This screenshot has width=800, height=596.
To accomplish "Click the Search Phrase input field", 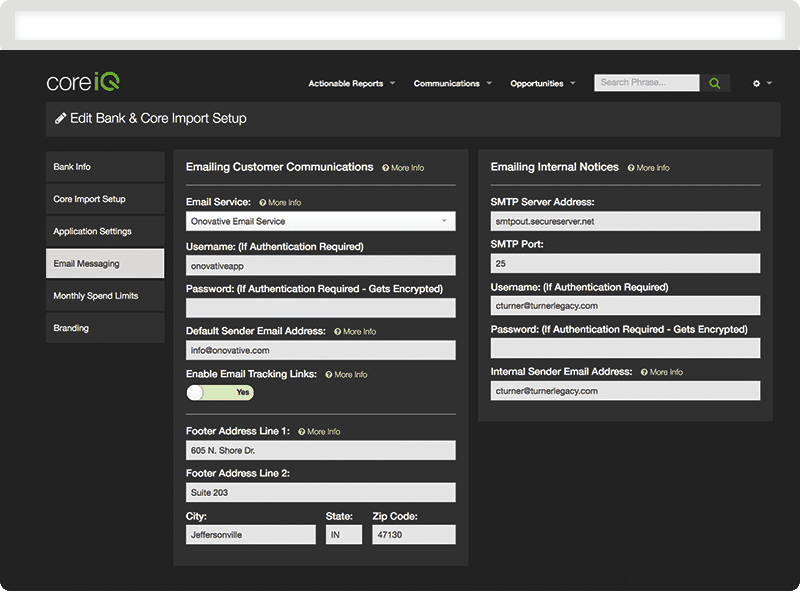I will click(646, 83).
